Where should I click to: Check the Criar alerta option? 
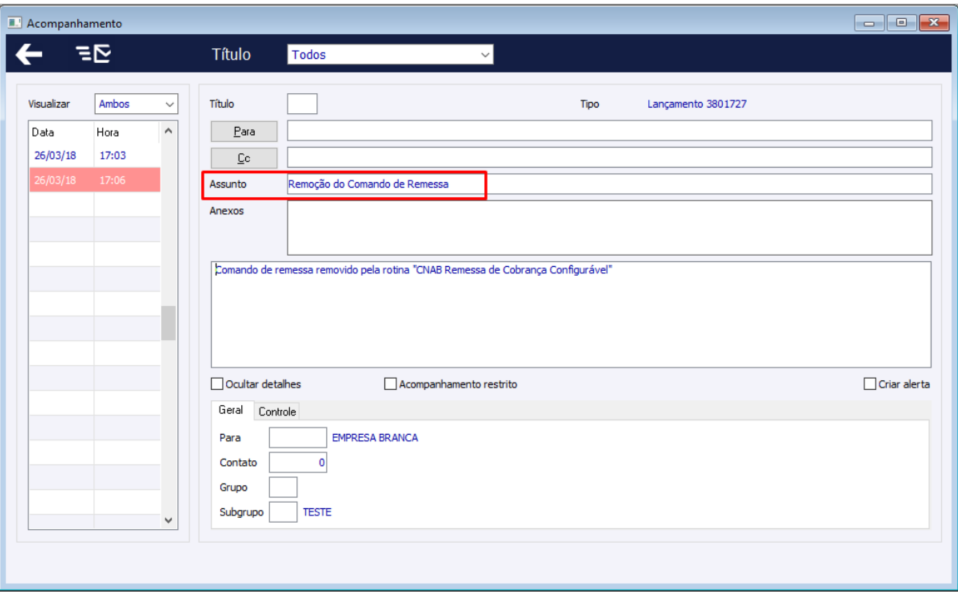pyautogui.click(x=869, y=384)
